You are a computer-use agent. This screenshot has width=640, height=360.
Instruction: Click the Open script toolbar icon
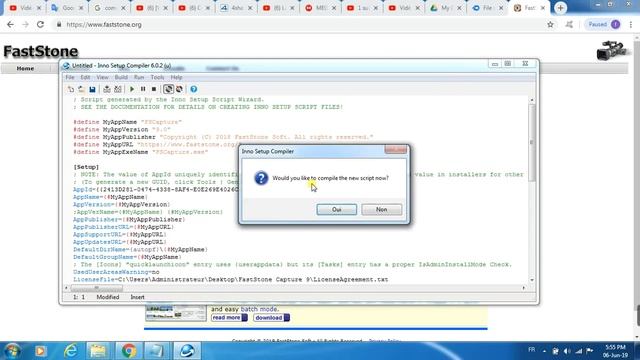[82, 89]
